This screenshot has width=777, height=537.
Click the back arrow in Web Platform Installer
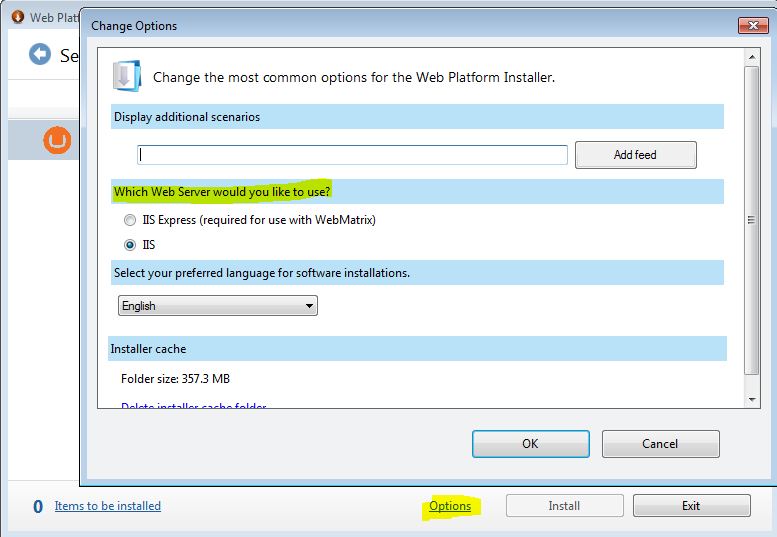(x=40, y=54)
